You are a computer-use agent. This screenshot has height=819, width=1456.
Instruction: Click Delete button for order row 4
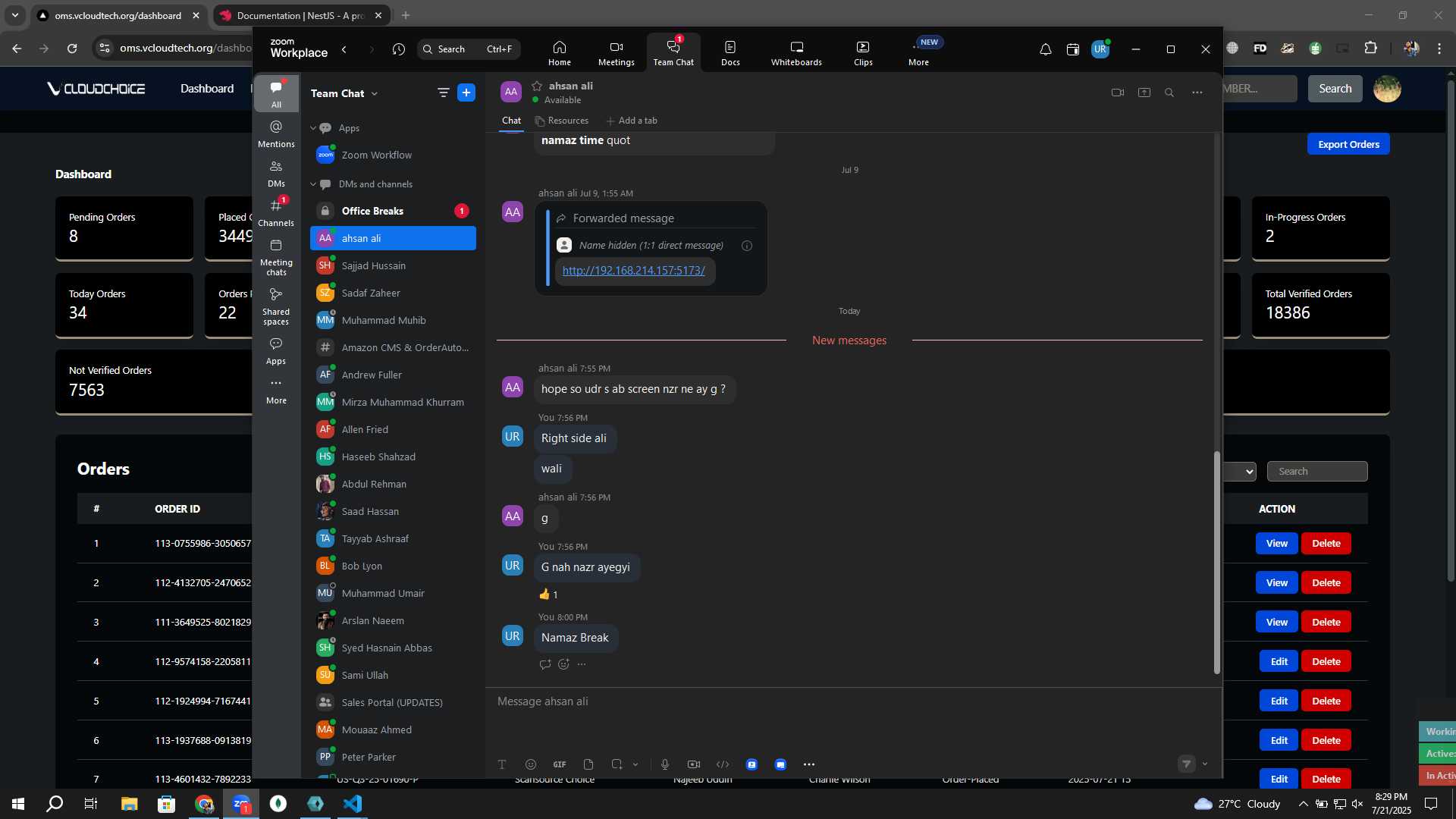pyautogui.click(x=1326, y=662)
